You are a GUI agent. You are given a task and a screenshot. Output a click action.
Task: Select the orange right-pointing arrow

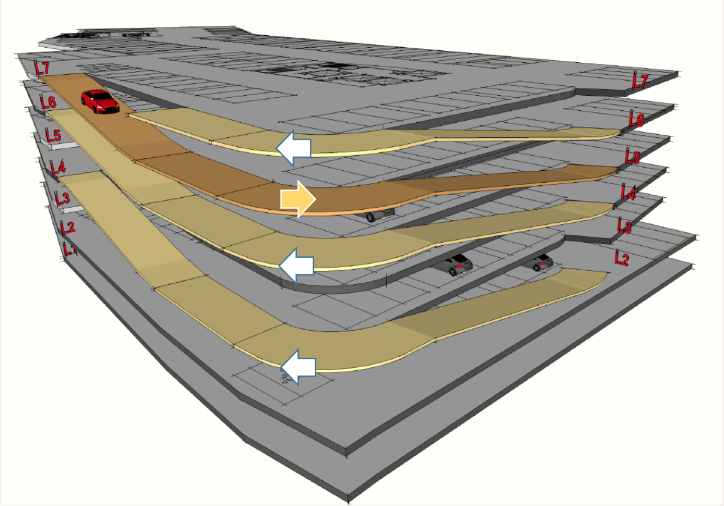[x=298, y=200]
